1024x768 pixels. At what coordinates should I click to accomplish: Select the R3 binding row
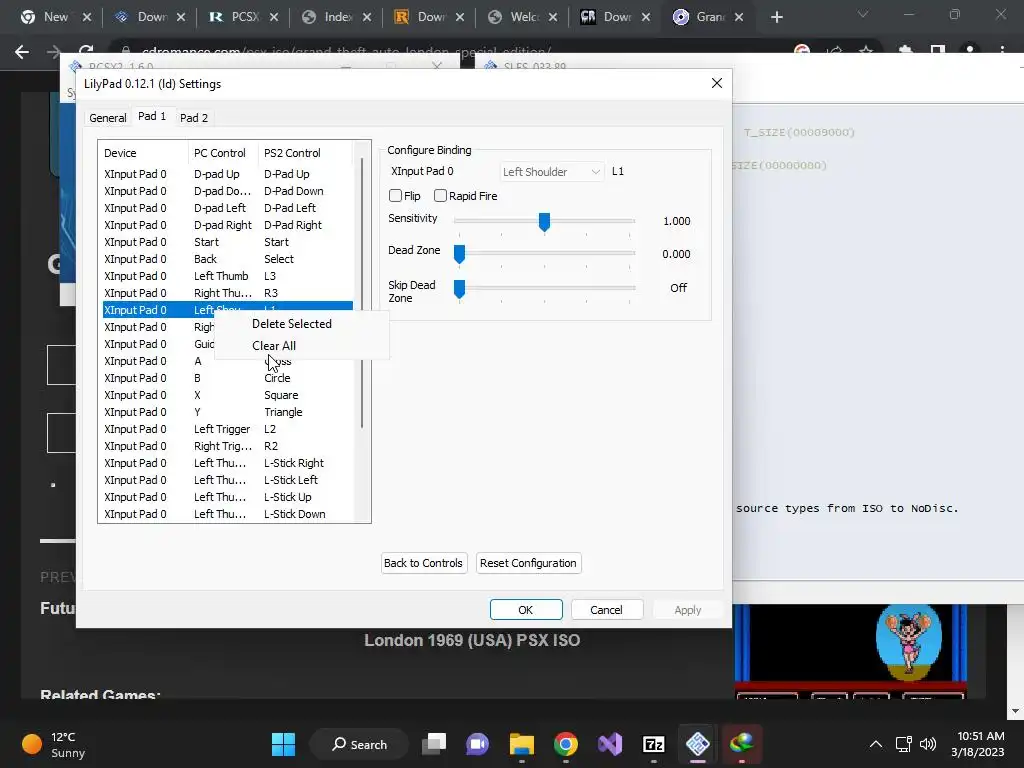[227, 293]
